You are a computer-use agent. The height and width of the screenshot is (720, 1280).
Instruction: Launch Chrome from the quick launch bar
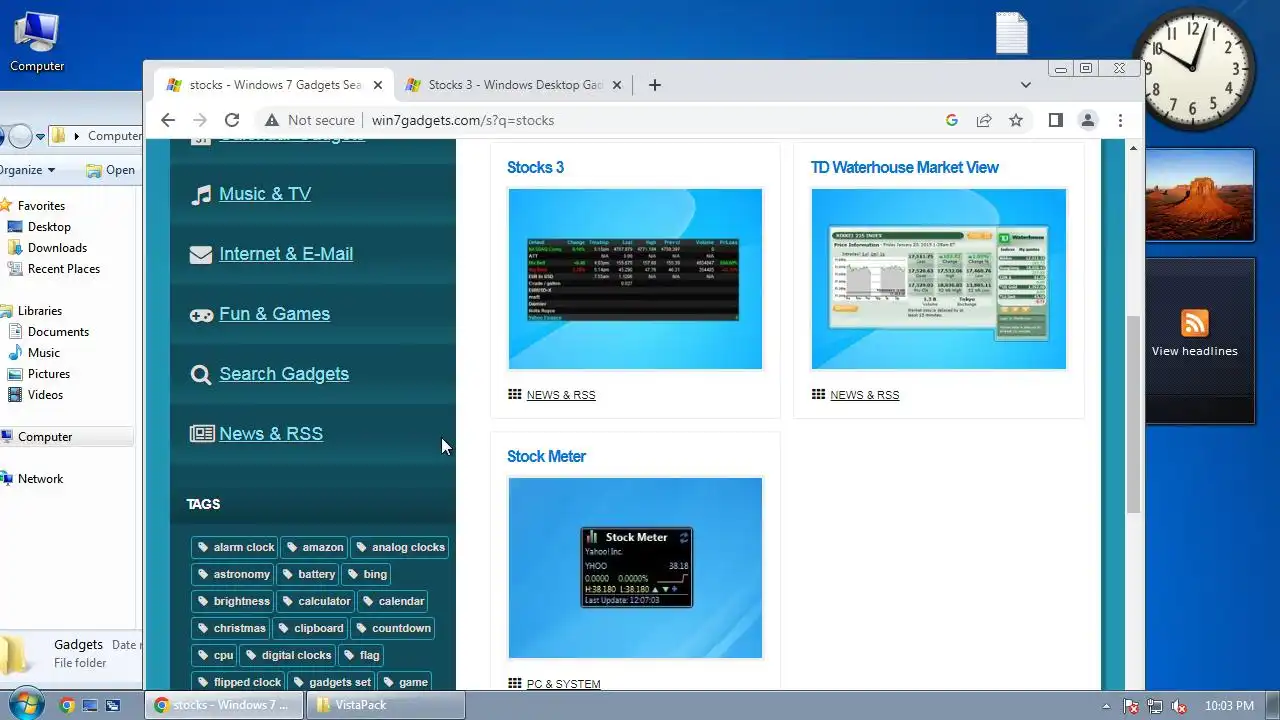tap(67, 705)
